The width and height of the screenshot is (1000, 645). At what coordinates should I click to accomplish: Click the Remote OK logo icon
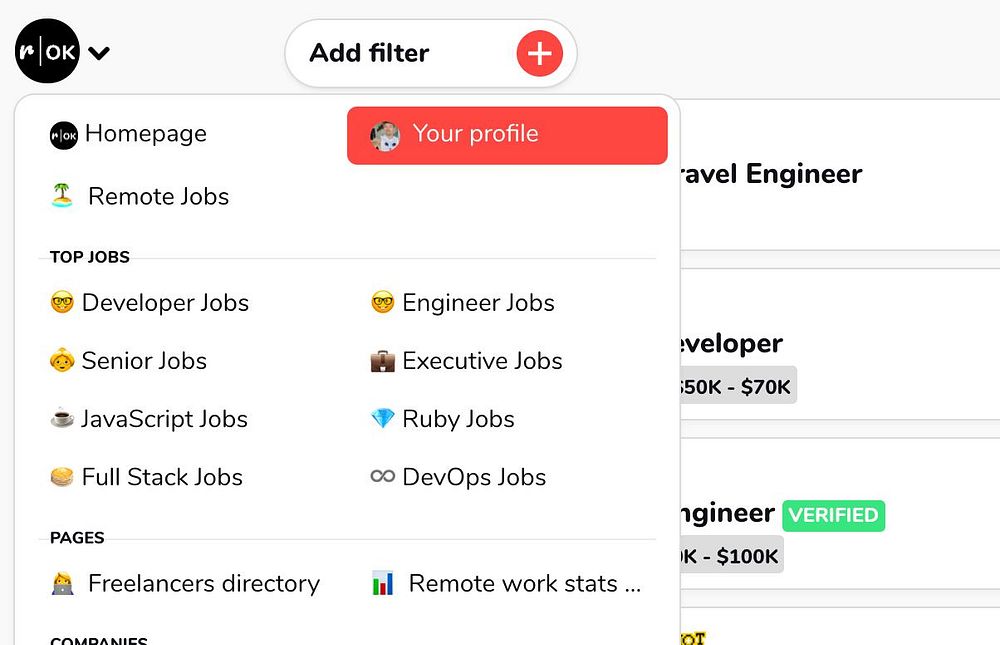pyautogui.click(x=47, y=51)
